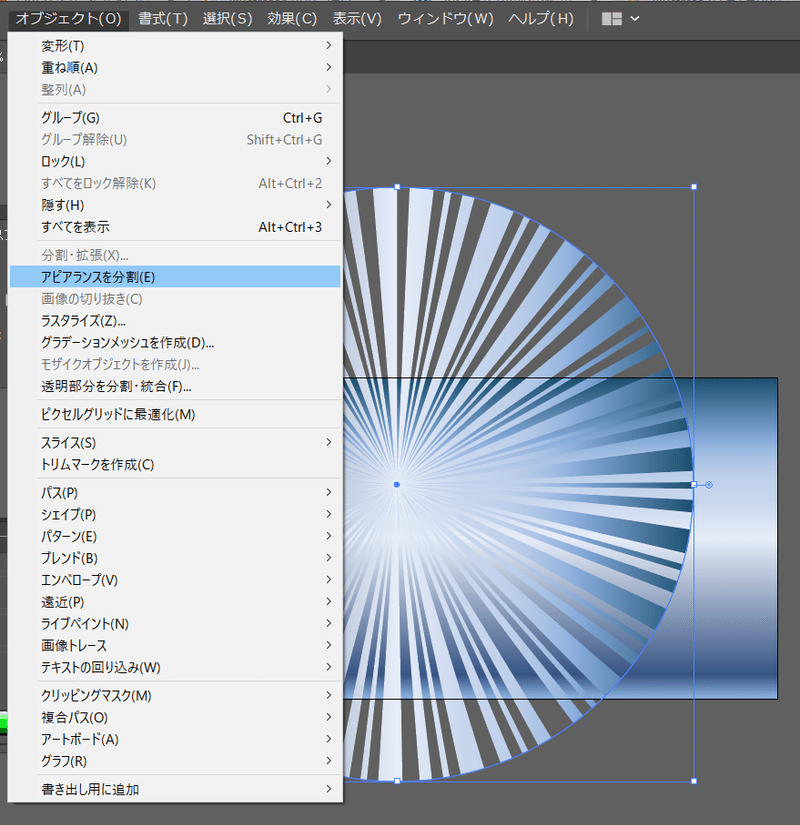Click the bottom-right bounding box handle
Viewport: 800px width, 825px height.
point(694,781)
